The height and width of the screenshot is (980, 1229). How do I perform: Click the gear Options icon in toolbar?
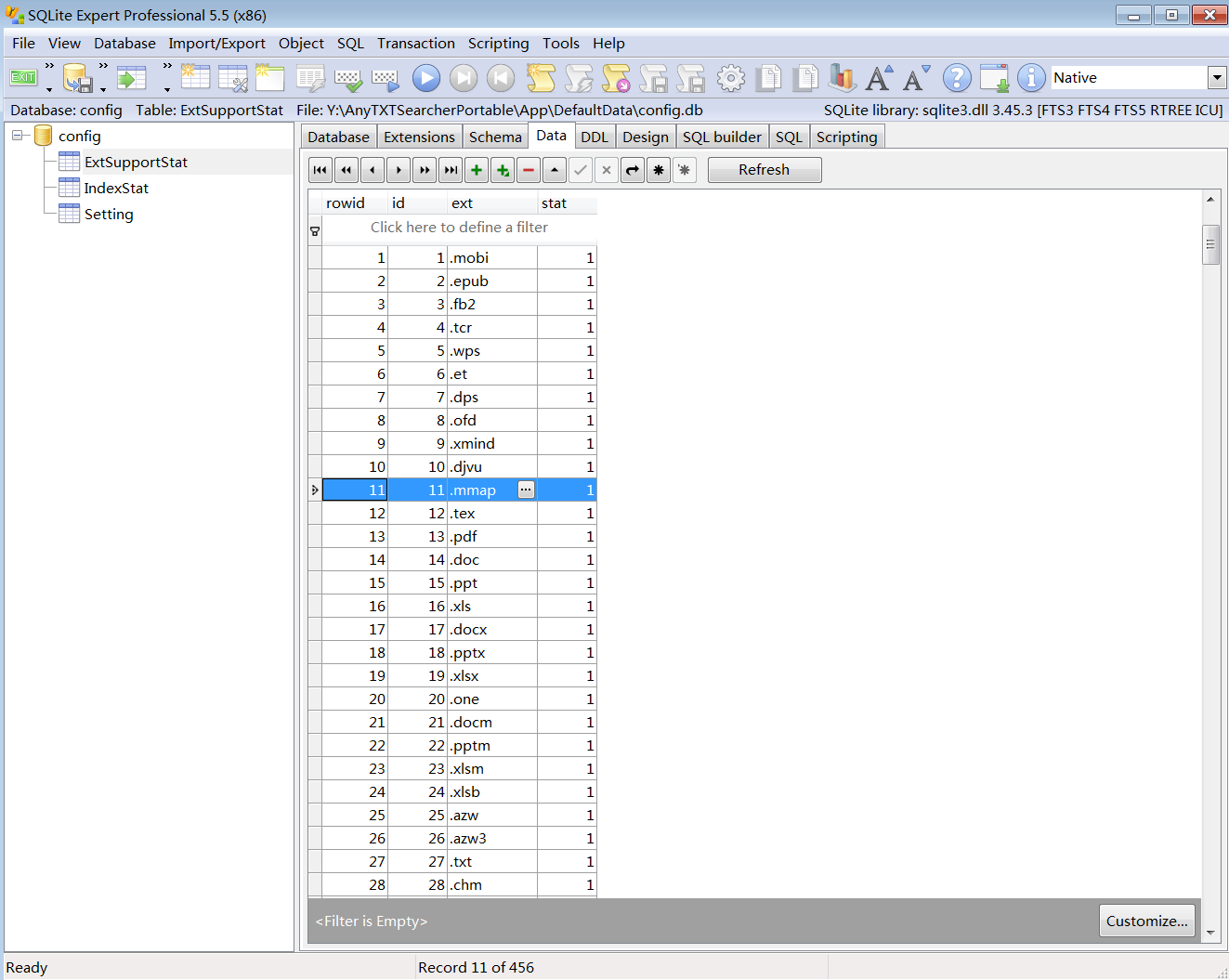731,78
